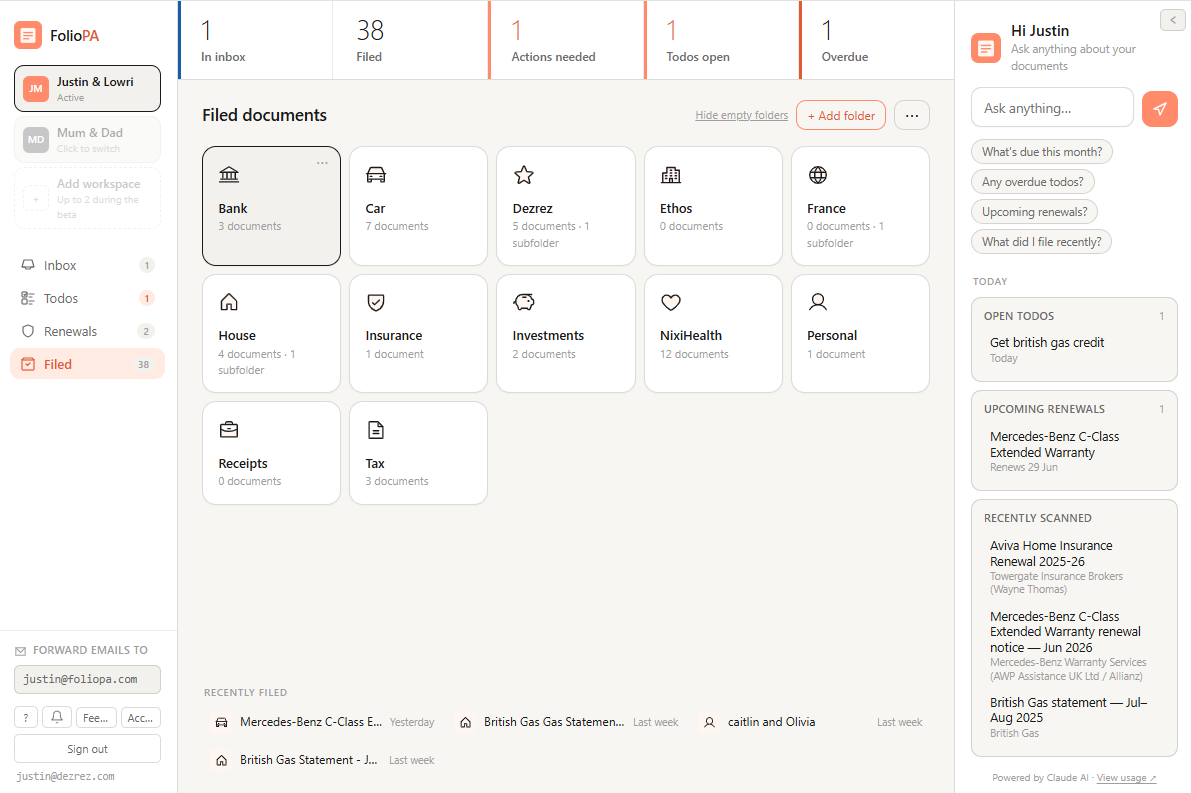
Task: Open the Ethos building folder
Action: pos(713,206)
